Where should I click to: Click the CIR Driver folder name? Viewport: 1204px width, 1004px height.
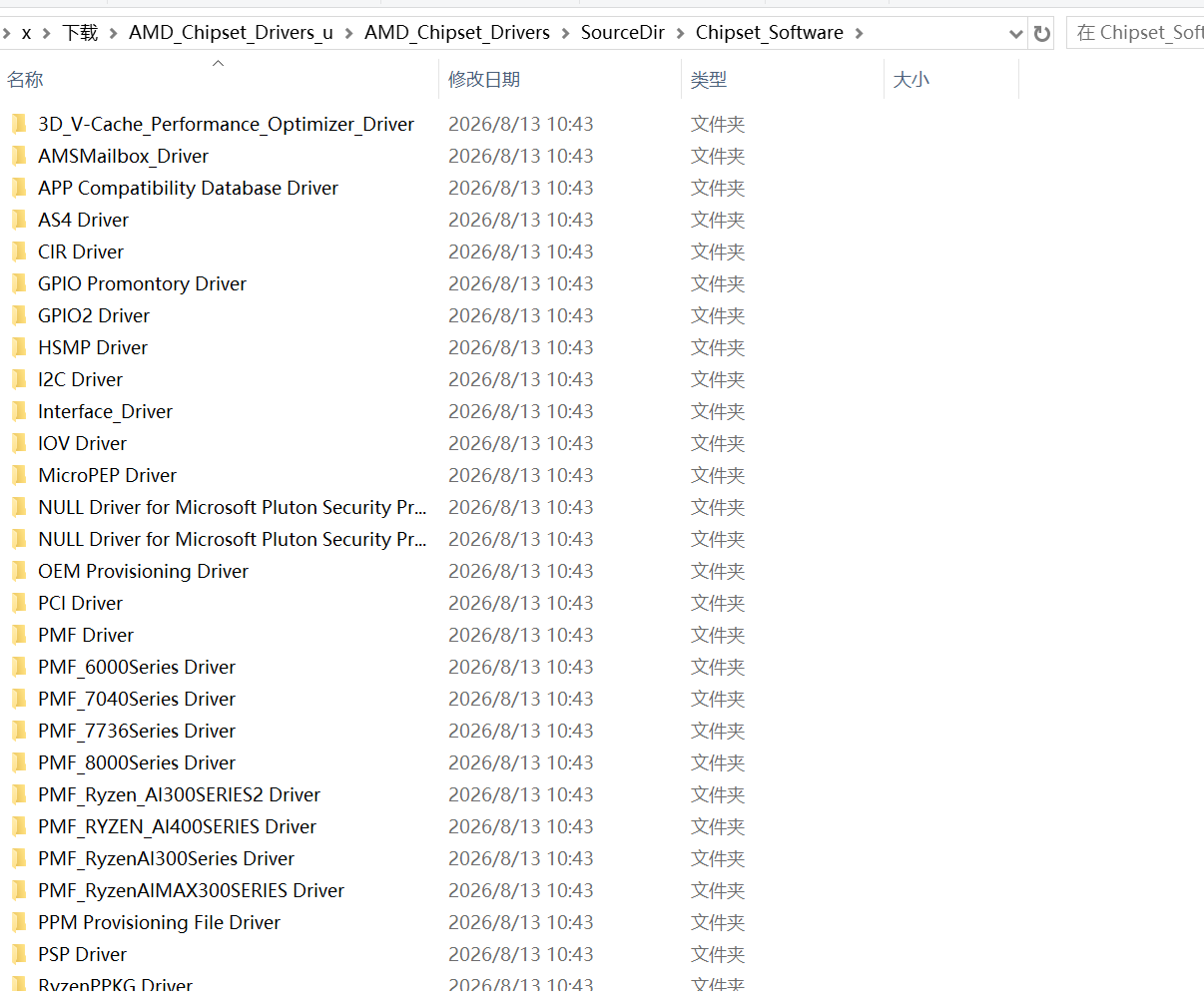pos(81,251)
